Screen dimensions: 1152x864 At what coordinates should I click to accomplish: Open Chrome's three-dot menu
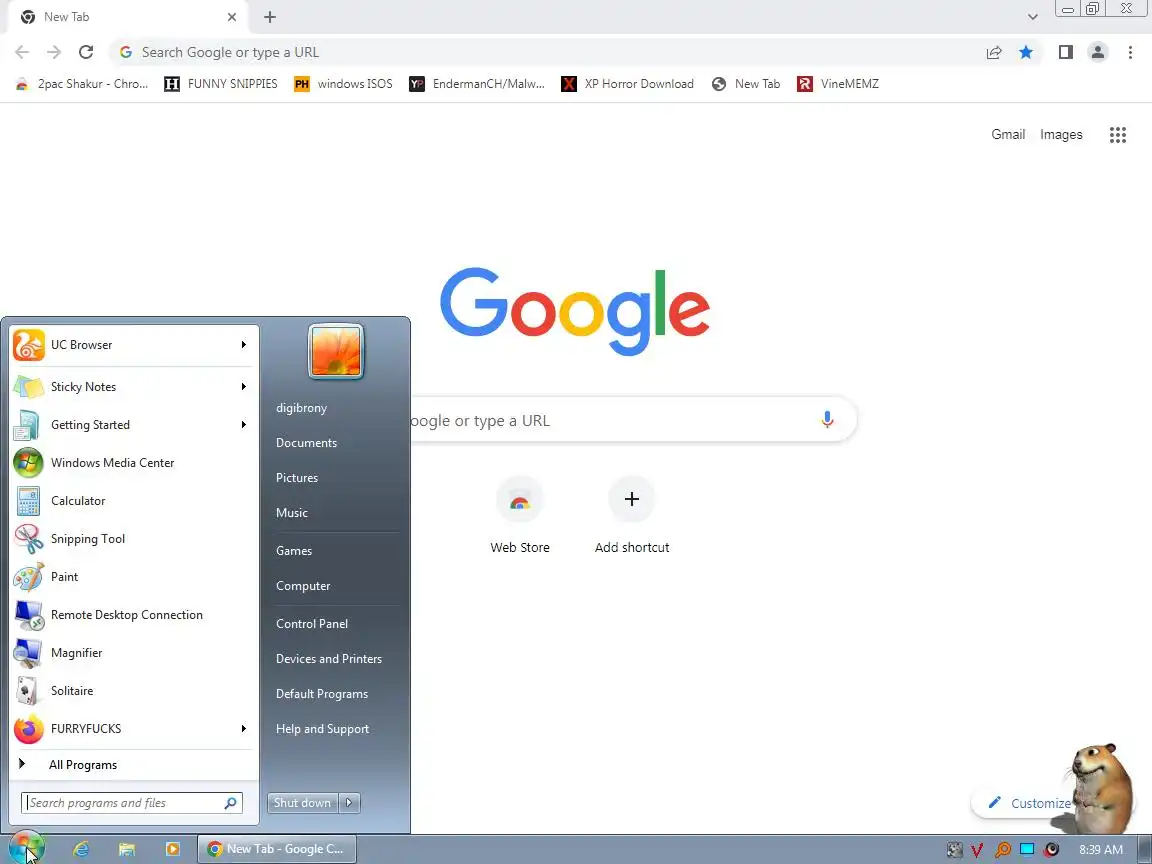(1130, 52)
